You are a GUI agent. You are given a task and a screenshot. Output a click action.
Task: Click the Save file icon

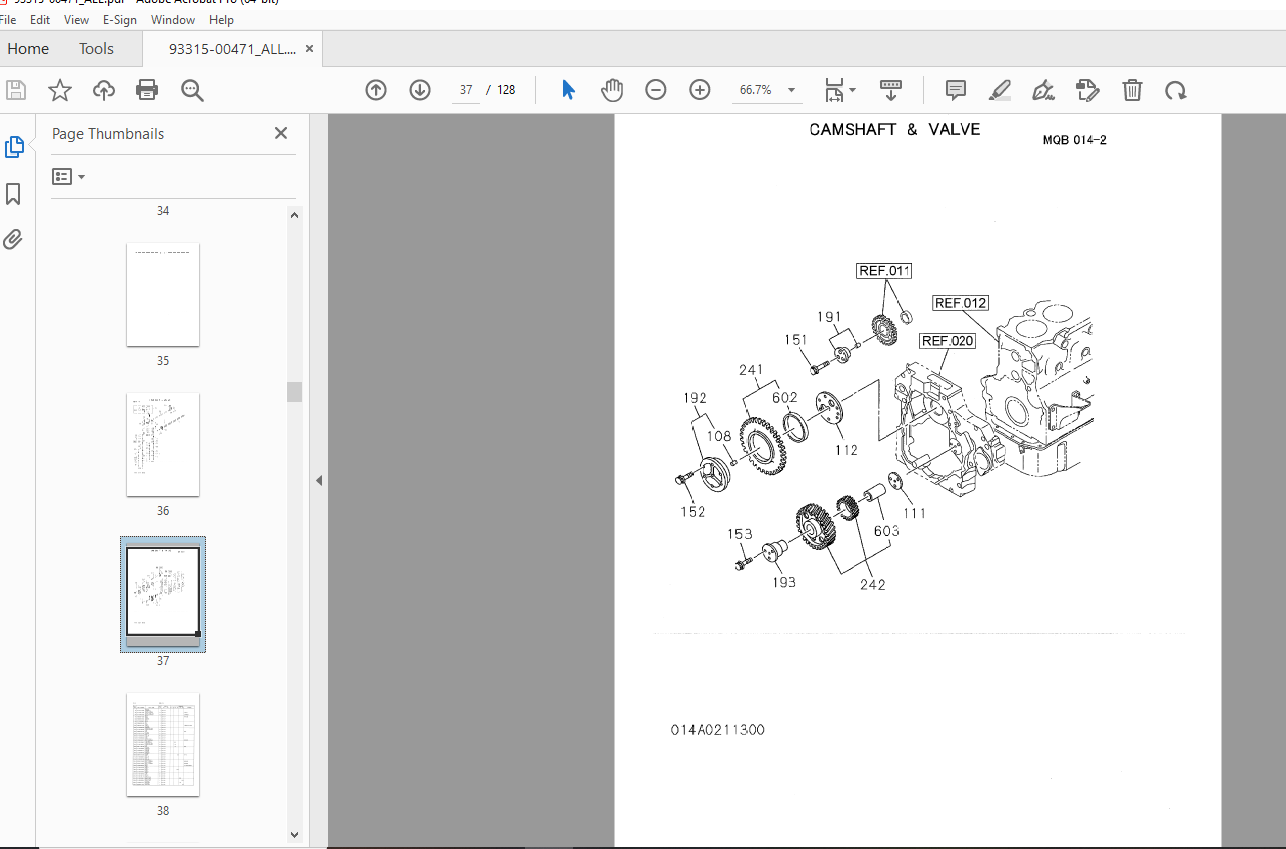click(16, 90)
